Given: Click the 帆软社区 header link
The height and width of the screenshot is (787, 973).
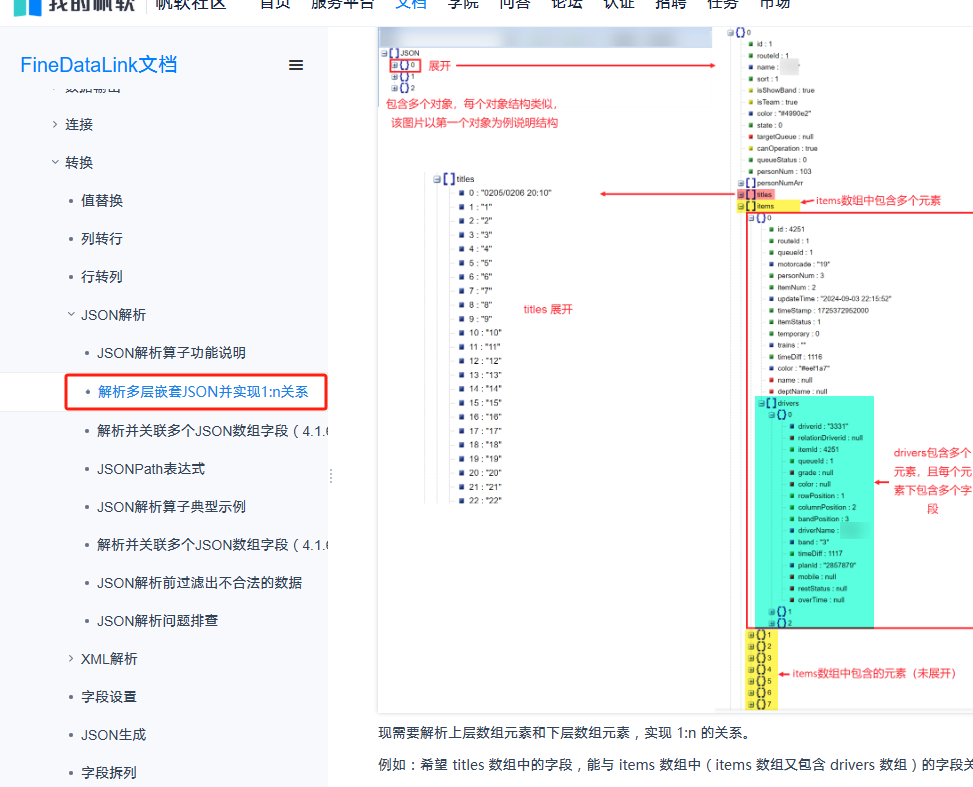Looking at the screenshot, I should coord(191,4).
